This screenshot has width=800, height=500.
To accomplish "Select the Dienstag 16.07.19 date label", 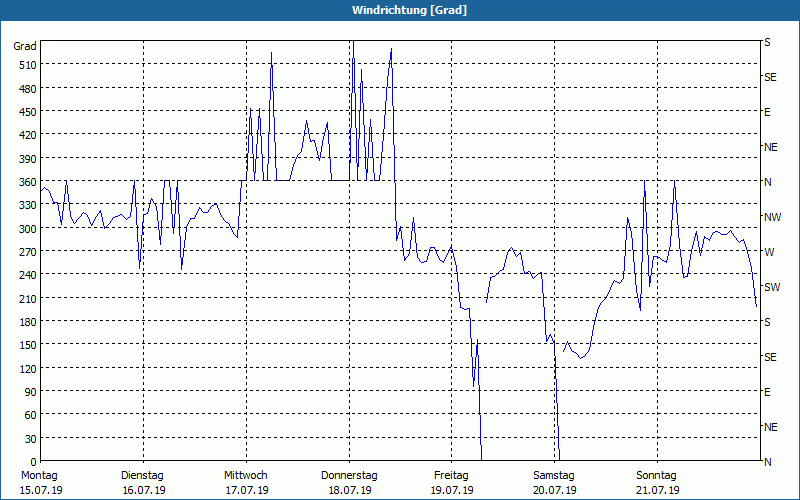I will point(142,482).
